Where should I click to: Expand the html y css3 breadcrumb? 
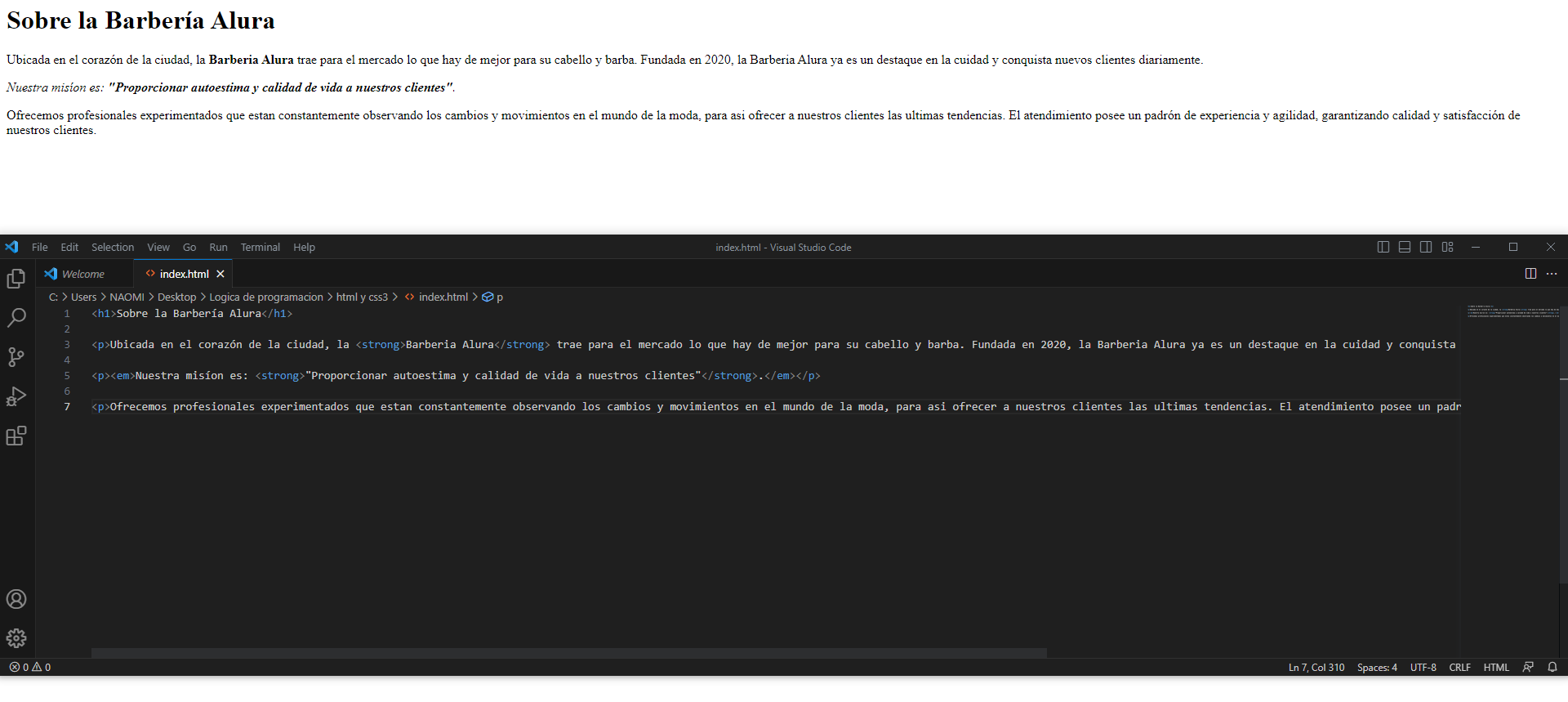pyautogui.click(x=362, y=297)
